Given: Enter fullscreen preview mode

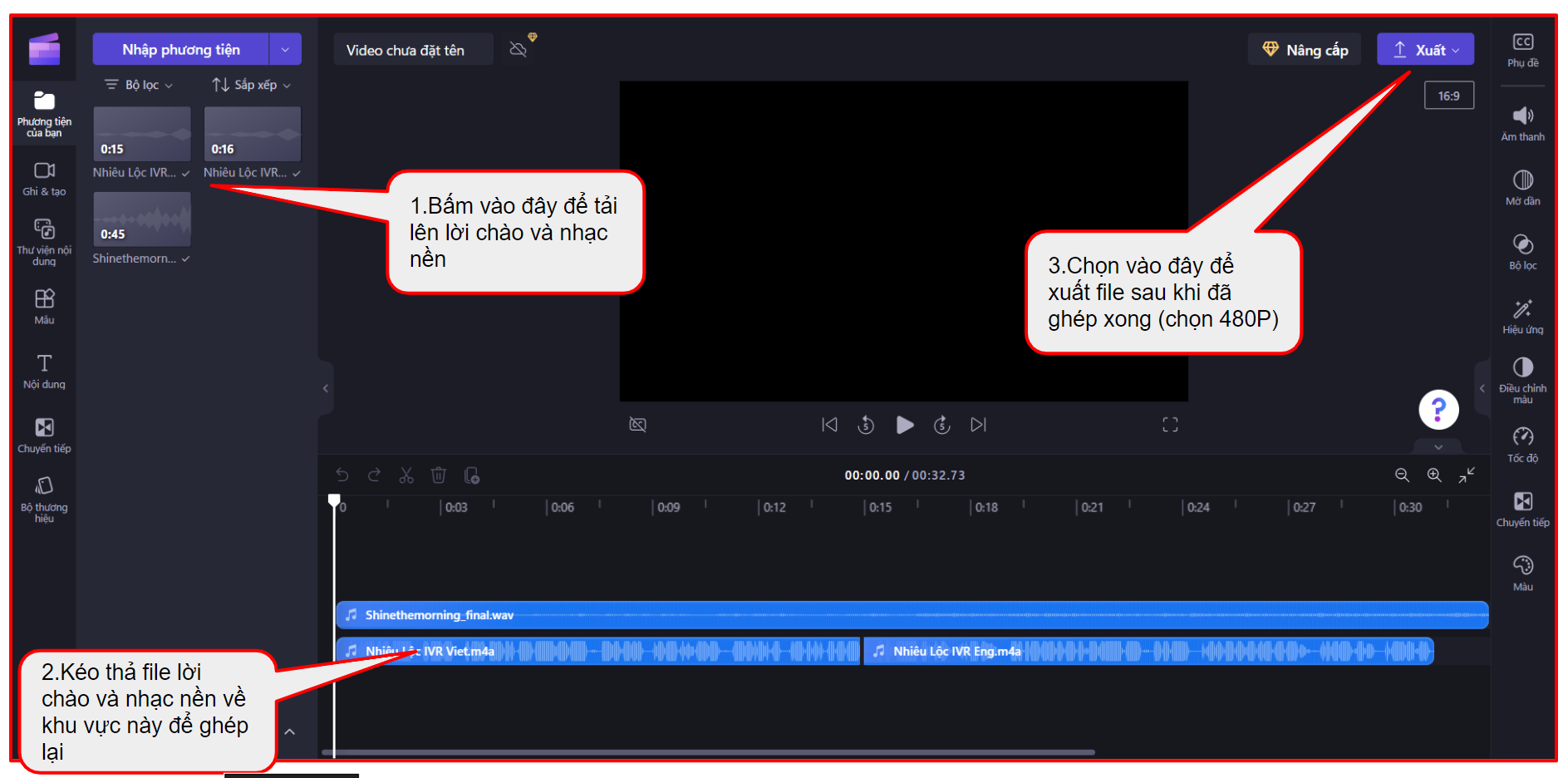Looking at the screenshot, I should [x=1170, y=425].
